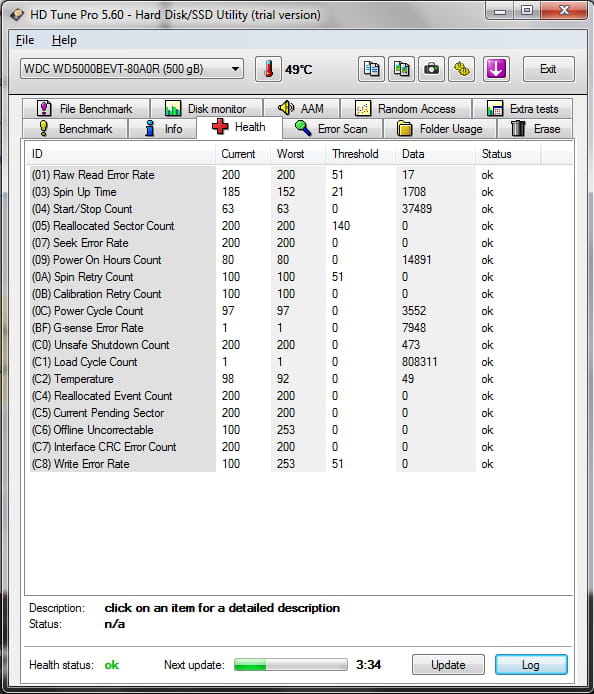Minimize the HD Tune Pro window
This screenshot has height=694, width=594.
(x=500, y=11)
